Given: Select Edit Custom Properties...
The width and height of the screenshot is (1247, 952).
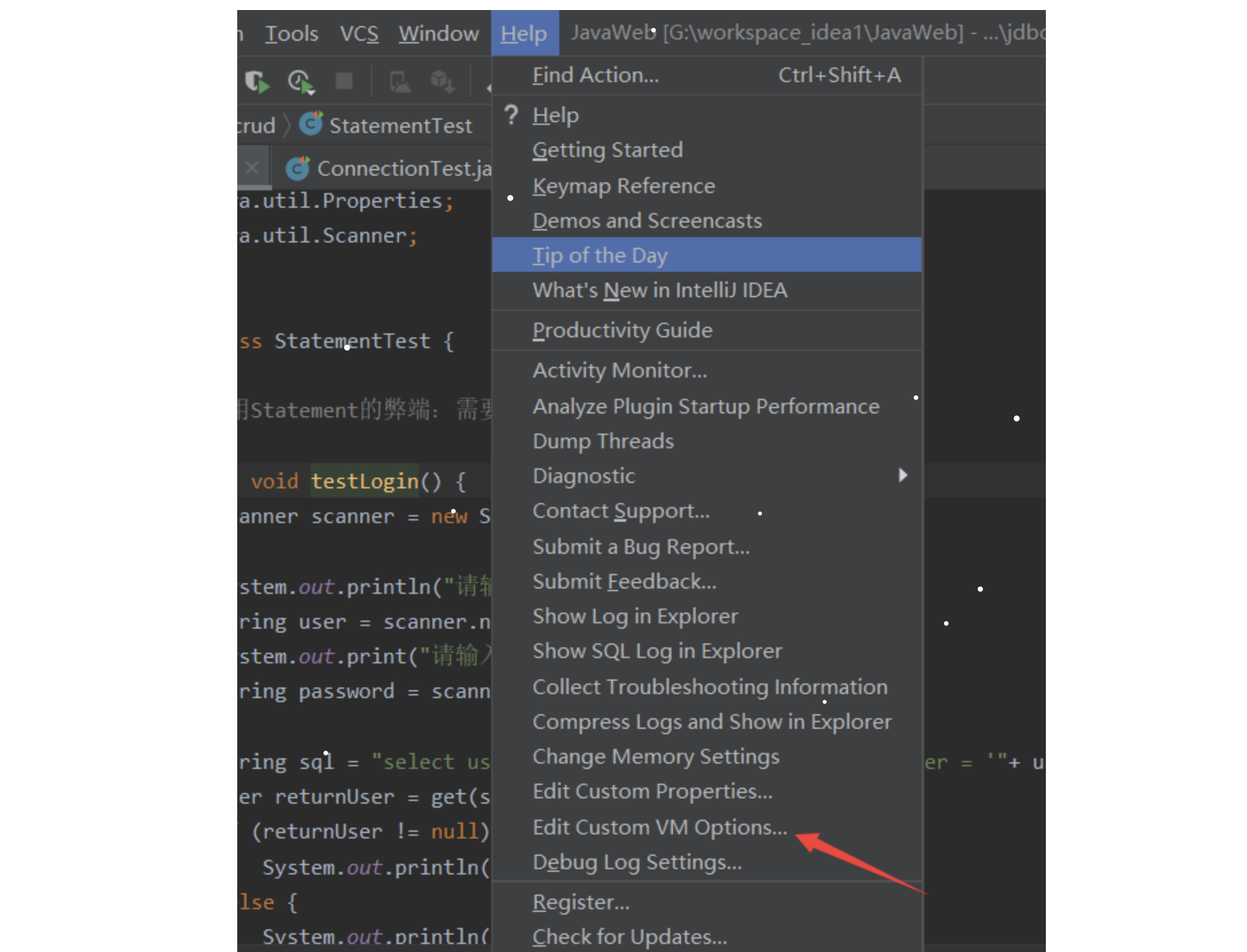Looking at the screenshot, I should (707, 791).
